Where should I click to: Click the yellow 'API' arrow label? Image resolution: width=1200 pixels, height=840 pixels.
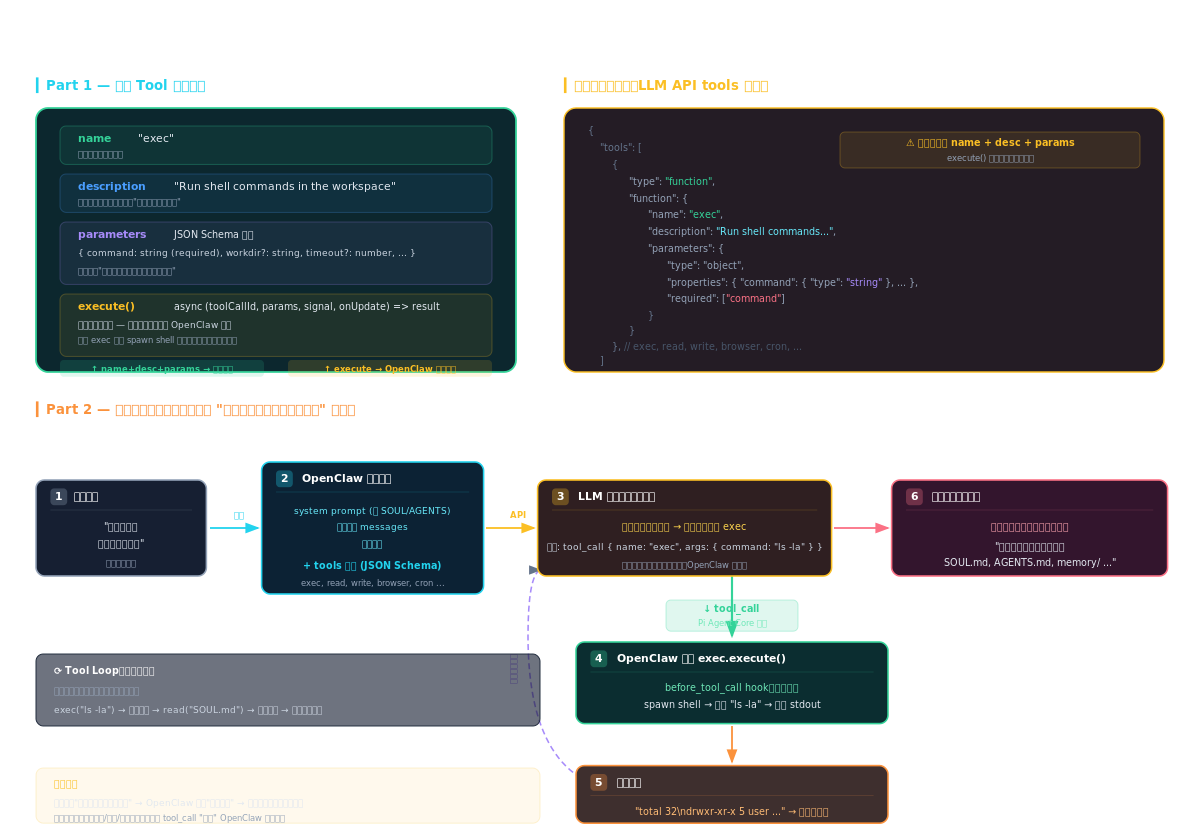[518, 516]
